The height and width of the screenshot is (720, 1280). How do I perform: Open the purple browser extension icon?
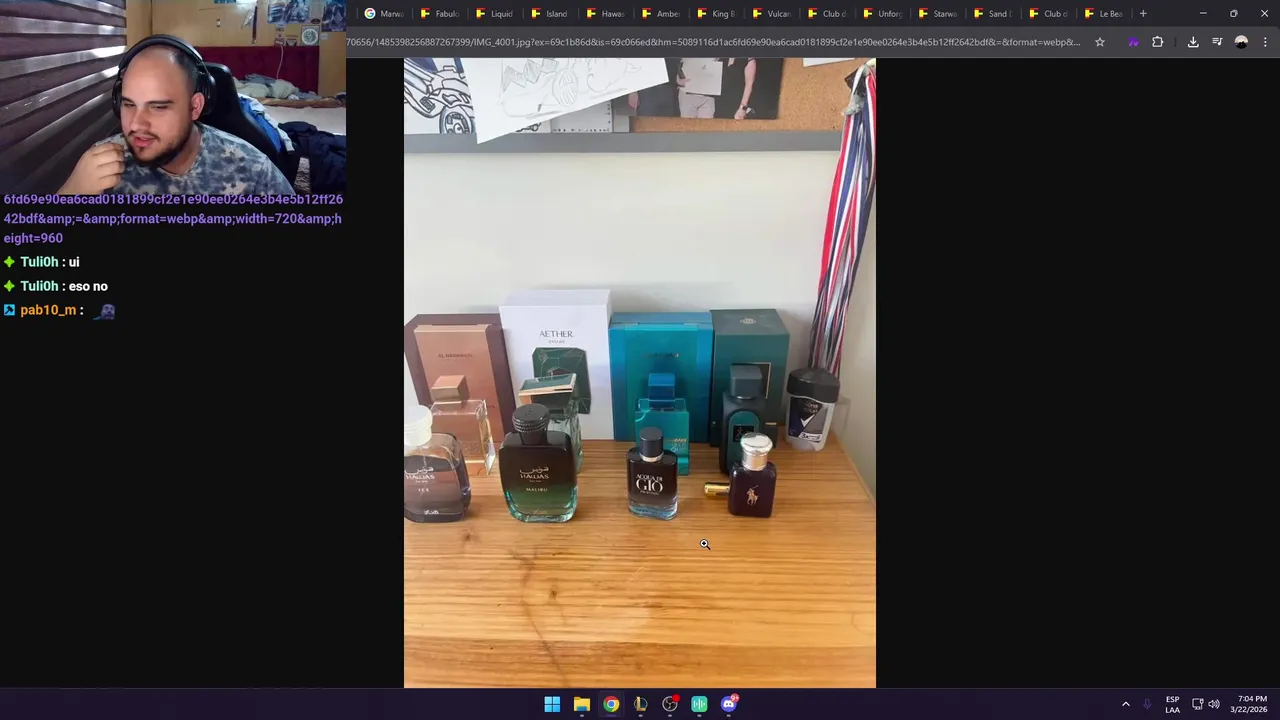point(1133,42)
